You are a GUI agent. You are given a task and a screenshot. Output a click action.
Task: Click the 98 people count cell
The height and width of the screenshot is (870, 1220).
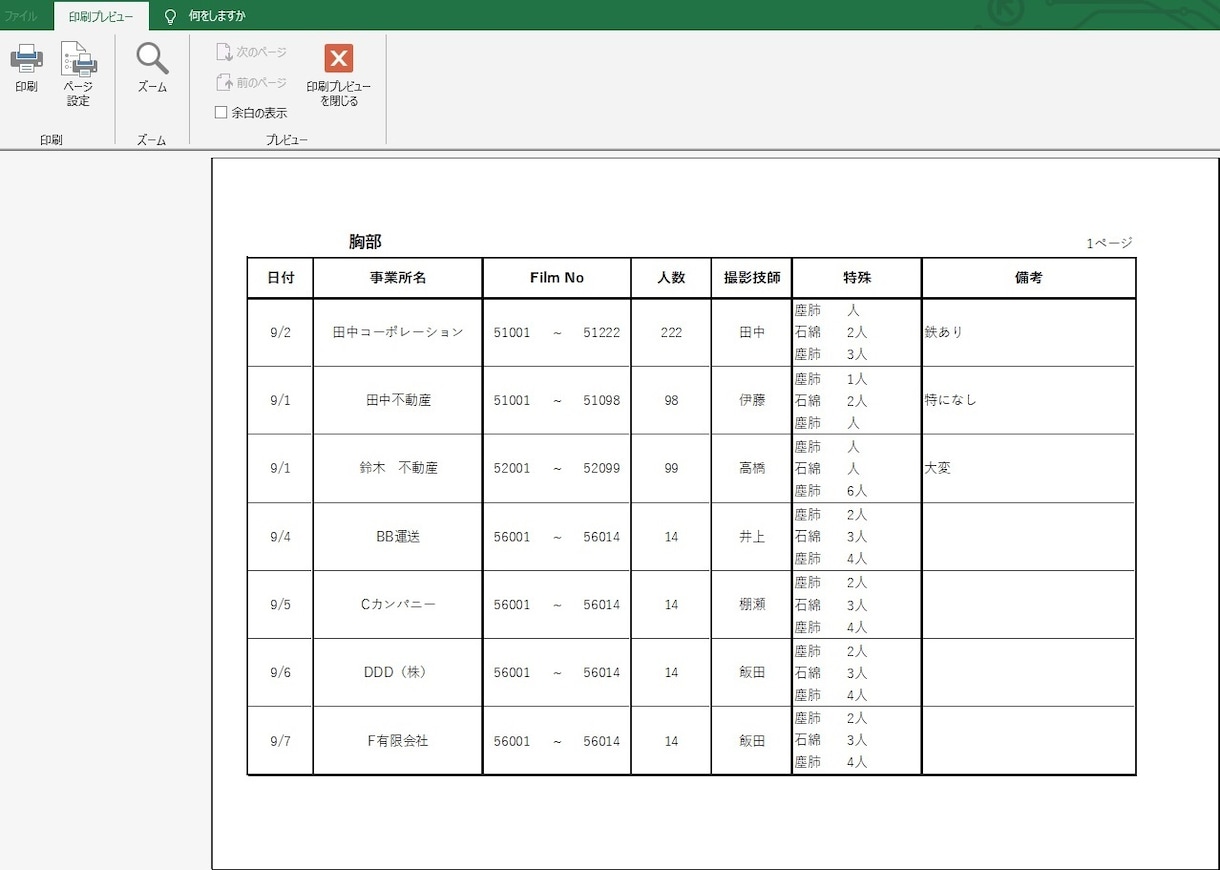[671, 400]
